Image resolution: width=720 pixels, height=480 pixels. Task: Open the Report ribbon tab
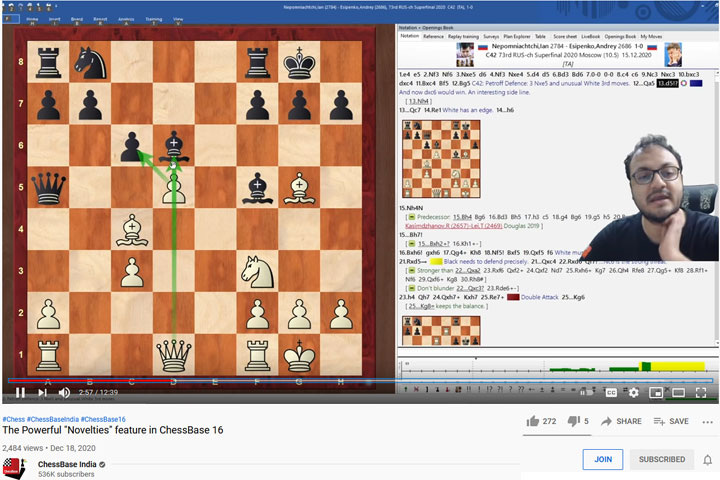coord(100,20)
